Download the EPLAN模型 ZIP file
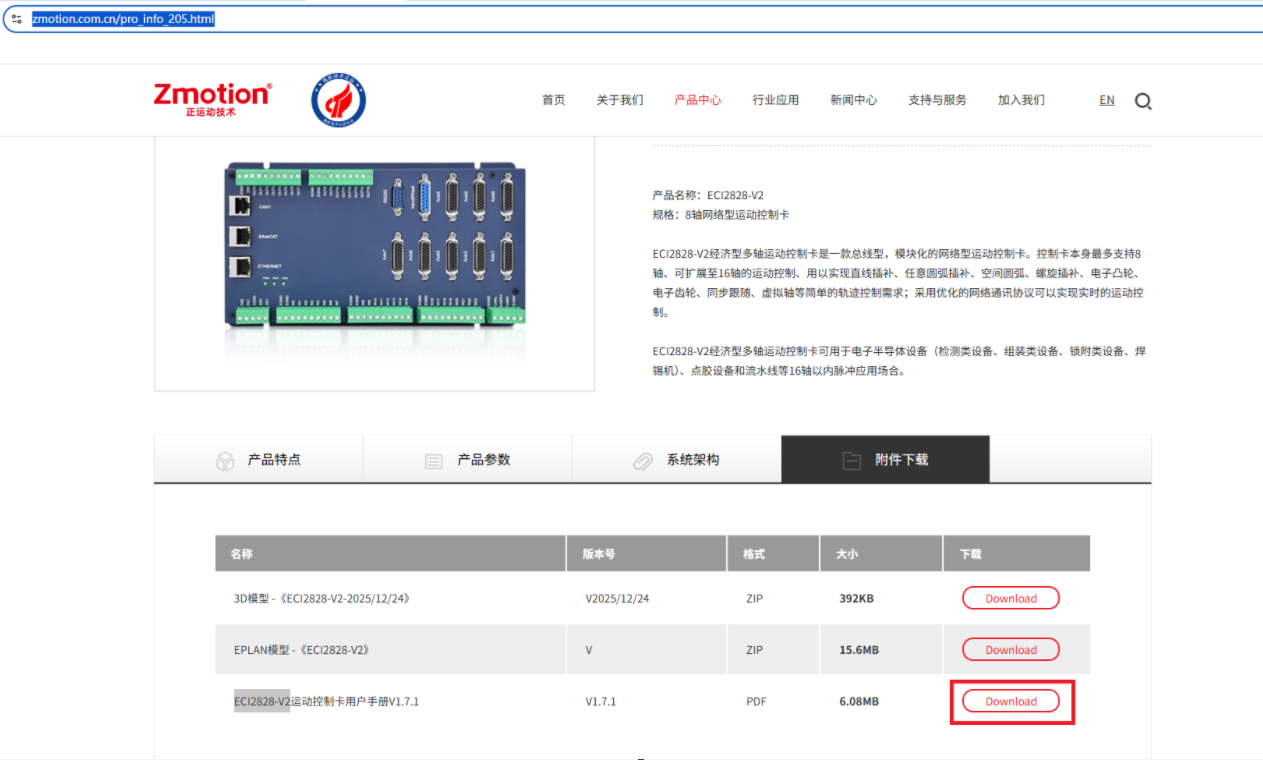 1011,649
